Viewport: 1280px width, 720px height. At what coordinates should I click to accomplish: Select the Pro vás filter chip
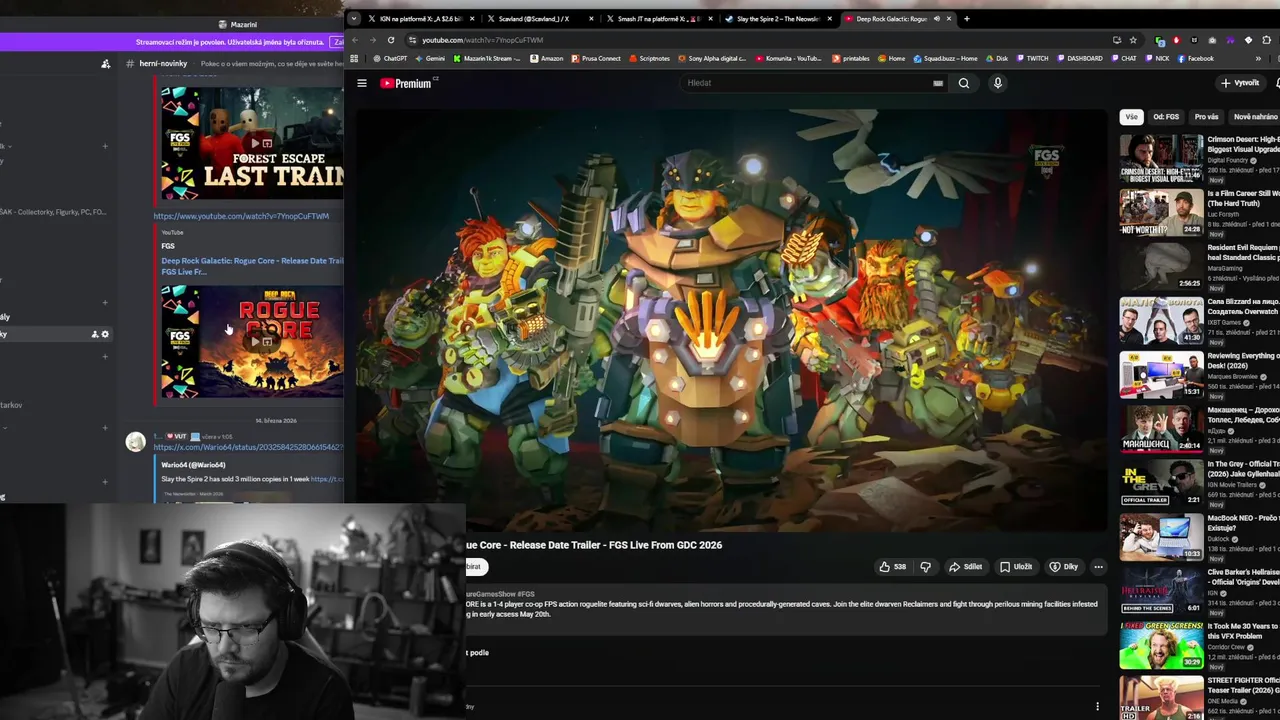[1207, 117]
